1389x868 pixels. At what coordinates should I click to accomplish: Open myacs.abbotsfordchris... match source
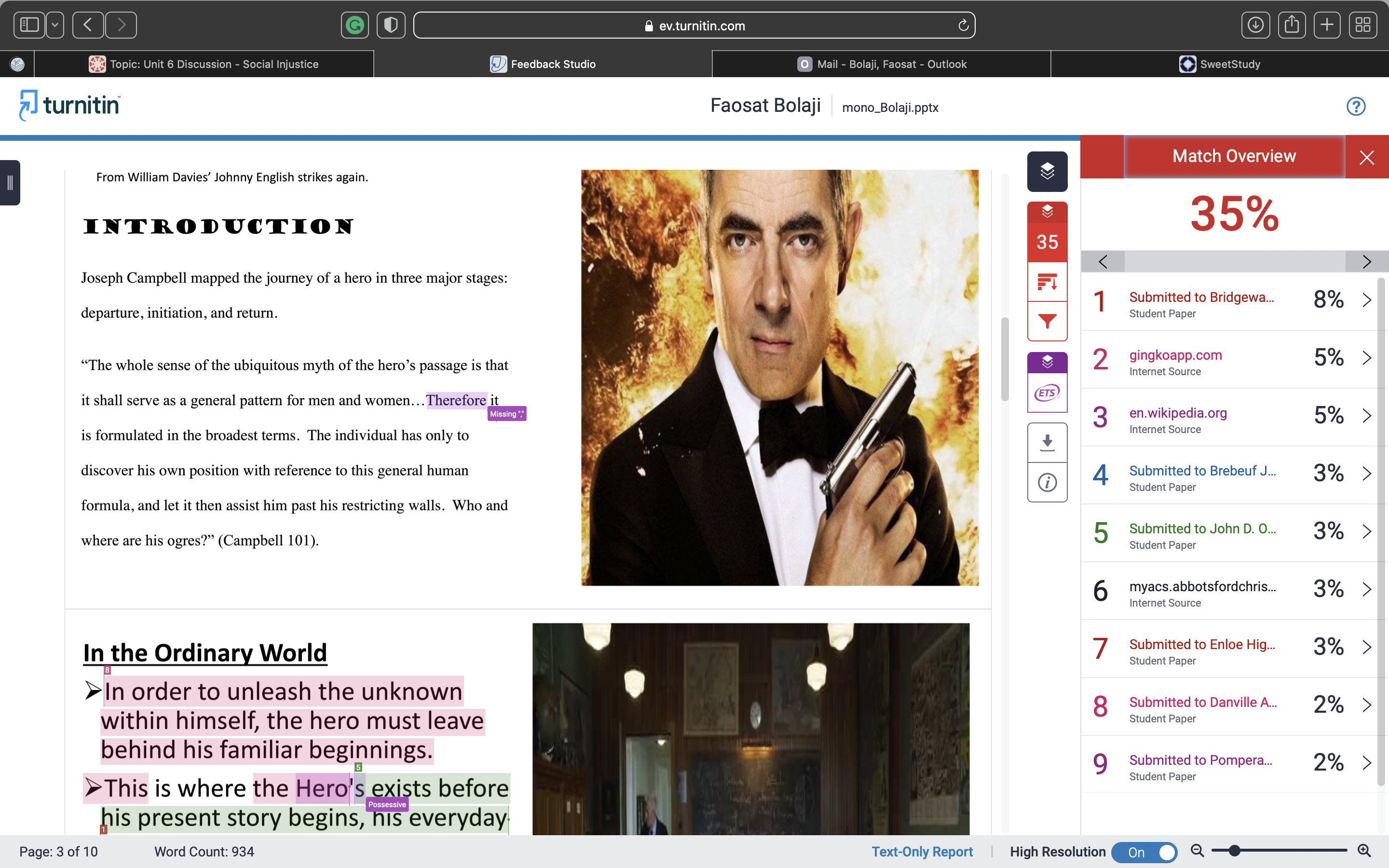(1203, 587)
